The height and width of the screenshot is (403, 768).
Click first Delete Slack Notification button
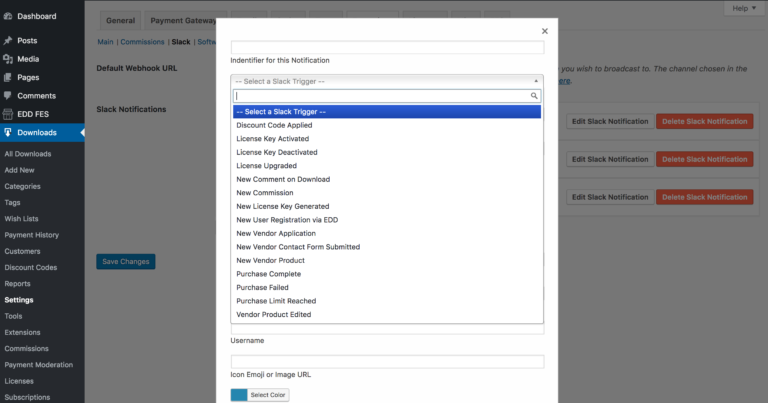(x=705, y=121)
